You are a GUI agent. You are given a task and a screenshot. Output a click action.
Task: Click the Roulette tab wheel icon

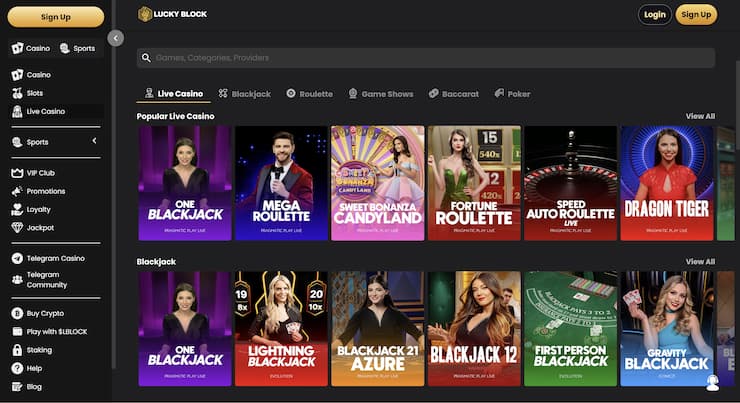click(x=291, y=93)
